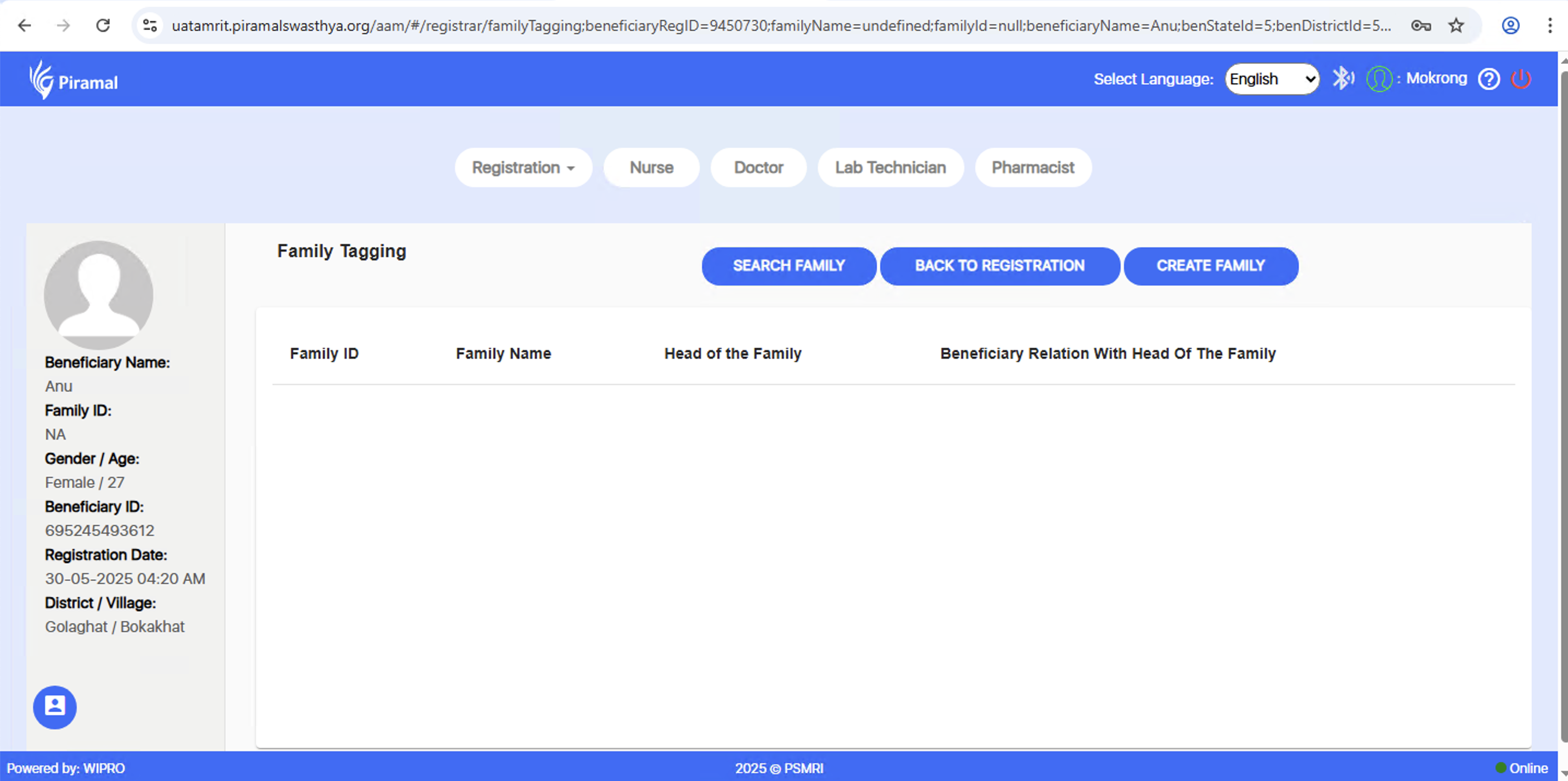The height and width of the screenshot is (781, 1568).
Task: Switch to the Nurse tab
Action: pyautogui.click(x=651, y=167)
